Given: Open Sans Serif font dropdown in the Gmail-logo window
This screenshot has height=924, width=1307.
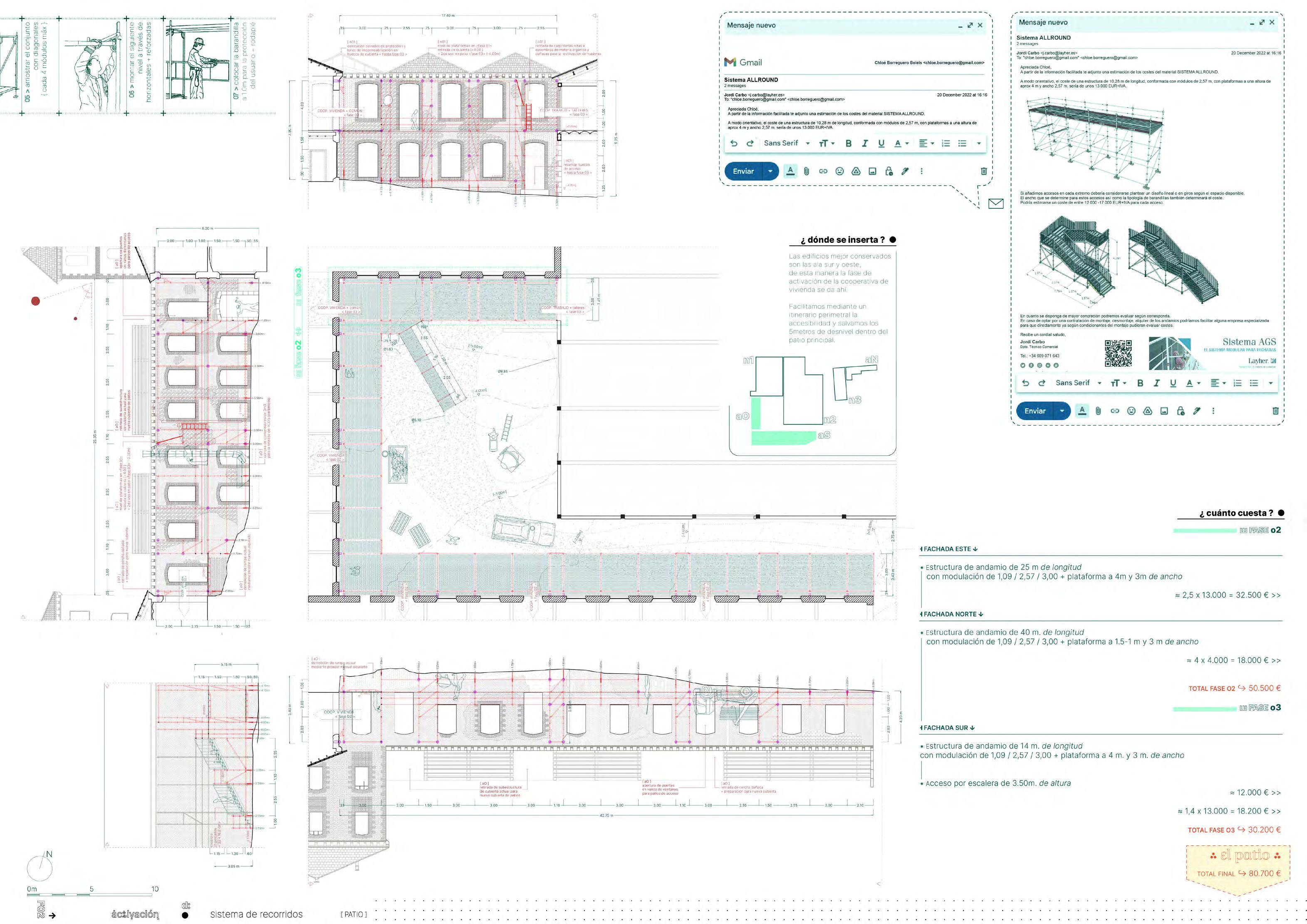Looking at the screenshot, I should (786, 143).
